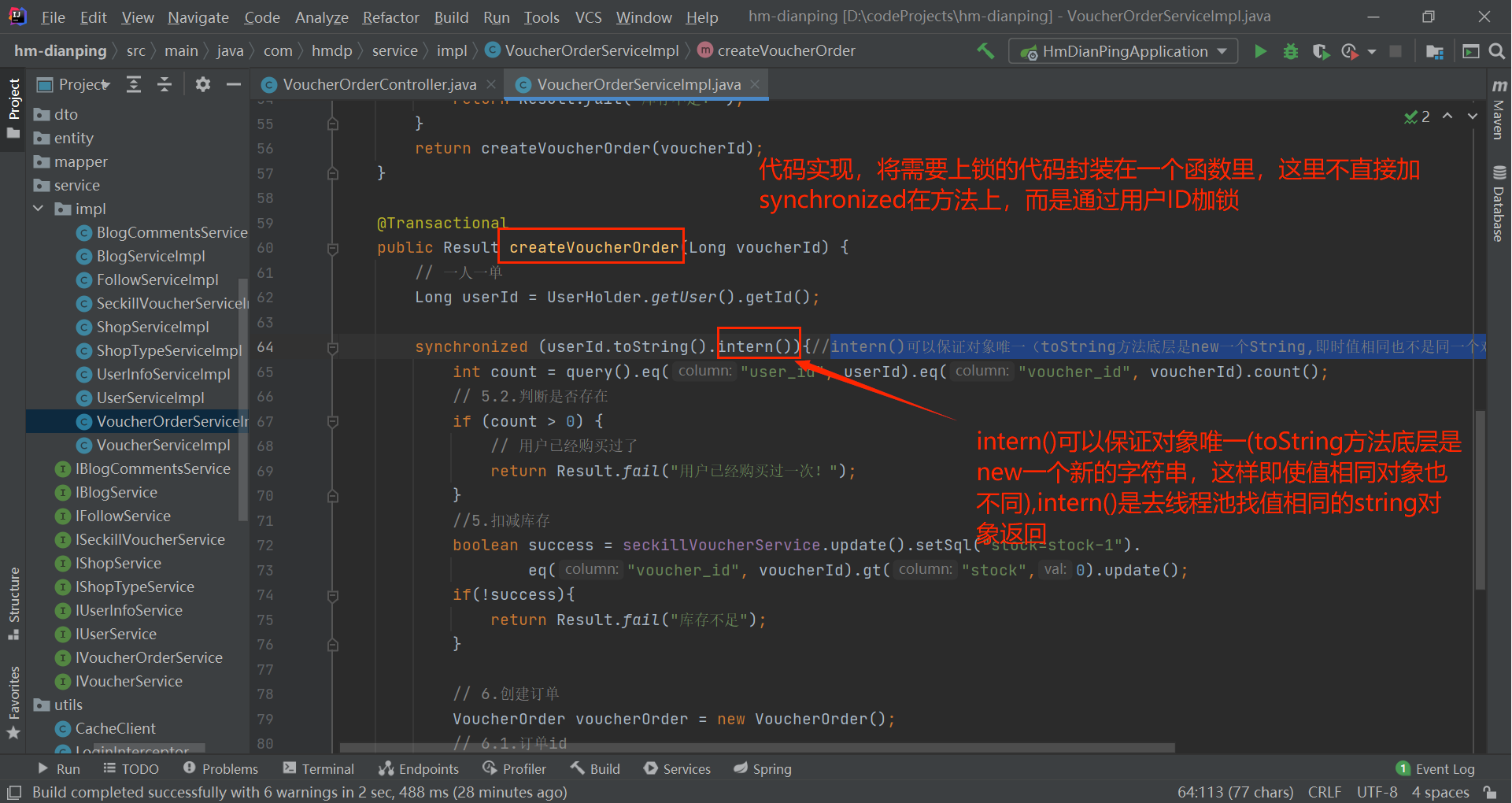1512x803 pixels.
Task: Click the inspection warnings count indicator
Action: pos(1417,117)
